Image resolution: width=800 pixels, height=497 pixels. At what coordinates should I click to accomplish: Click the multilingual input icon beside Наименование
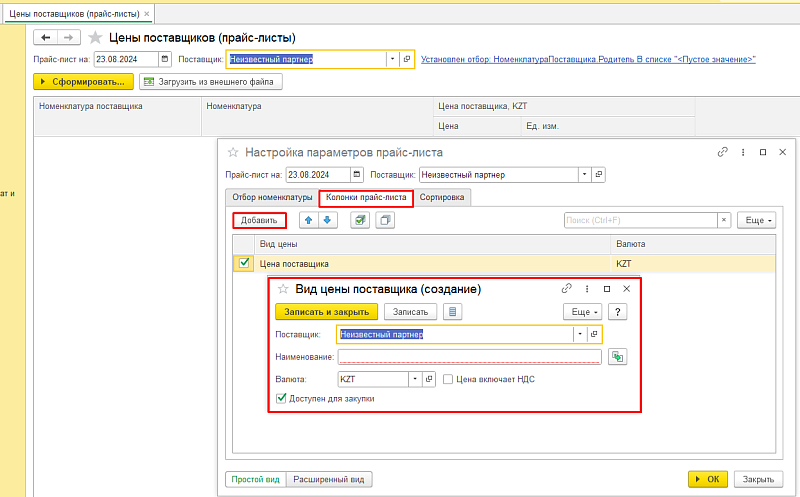tap(617, 356)
